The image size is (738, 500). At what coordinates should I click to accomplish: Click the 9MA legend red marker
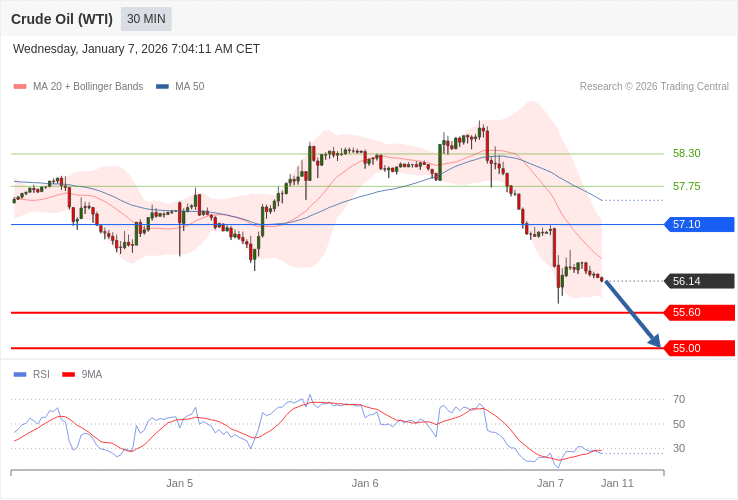pyautogui.click(x=68, y=375)
